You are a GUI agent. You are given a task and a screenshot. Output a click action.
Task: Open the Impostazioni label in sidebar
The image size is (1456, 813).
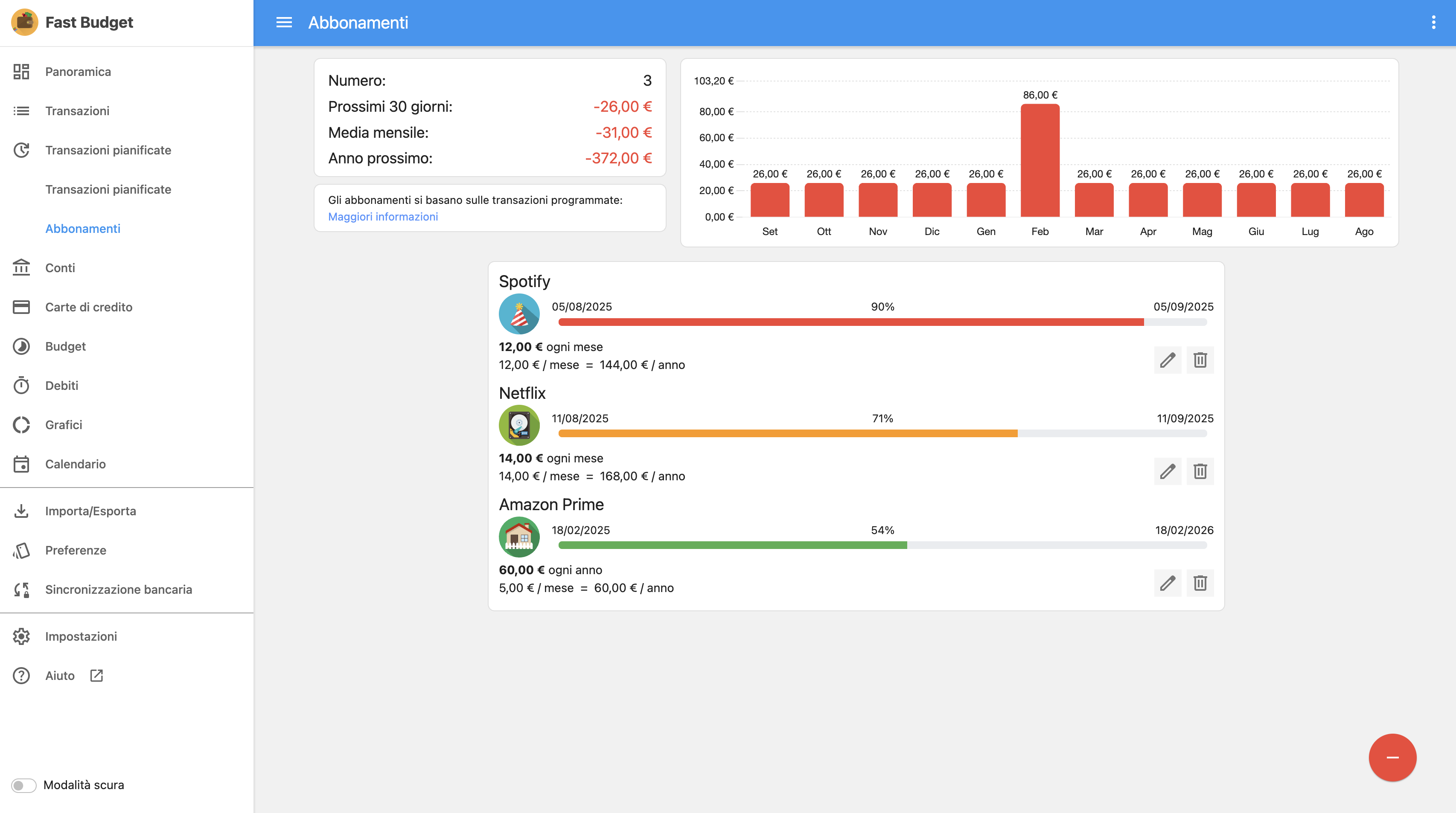coord(81,636)
